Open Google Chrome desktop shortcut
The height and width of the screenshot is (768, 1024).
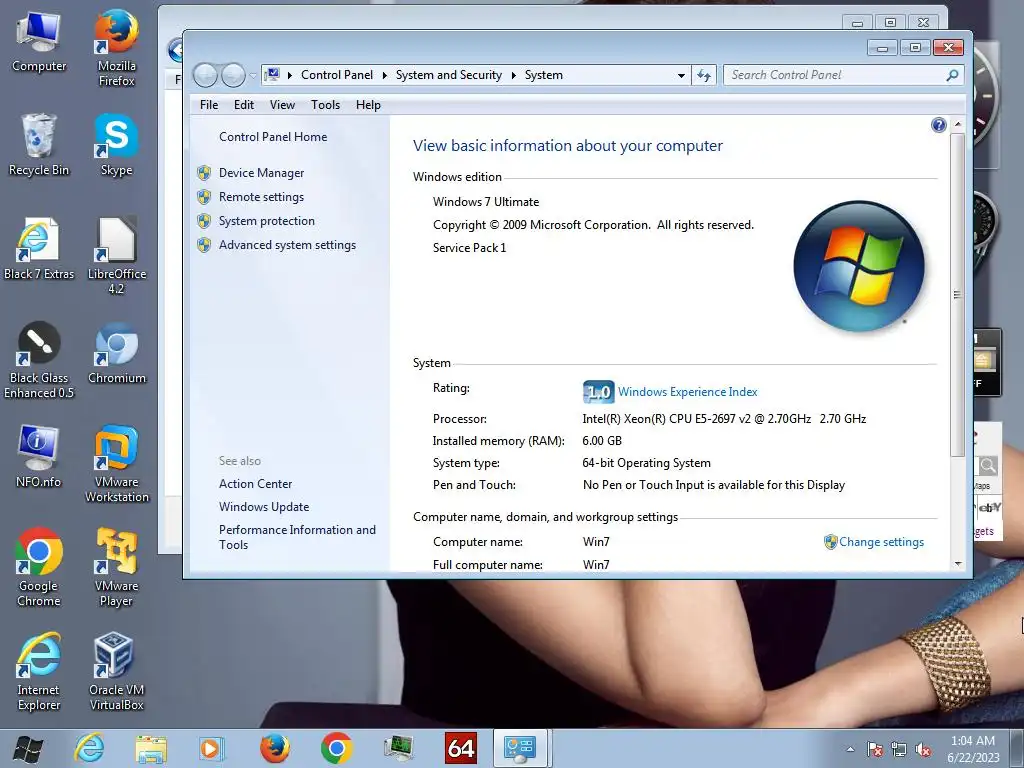(x=39, y=568)
